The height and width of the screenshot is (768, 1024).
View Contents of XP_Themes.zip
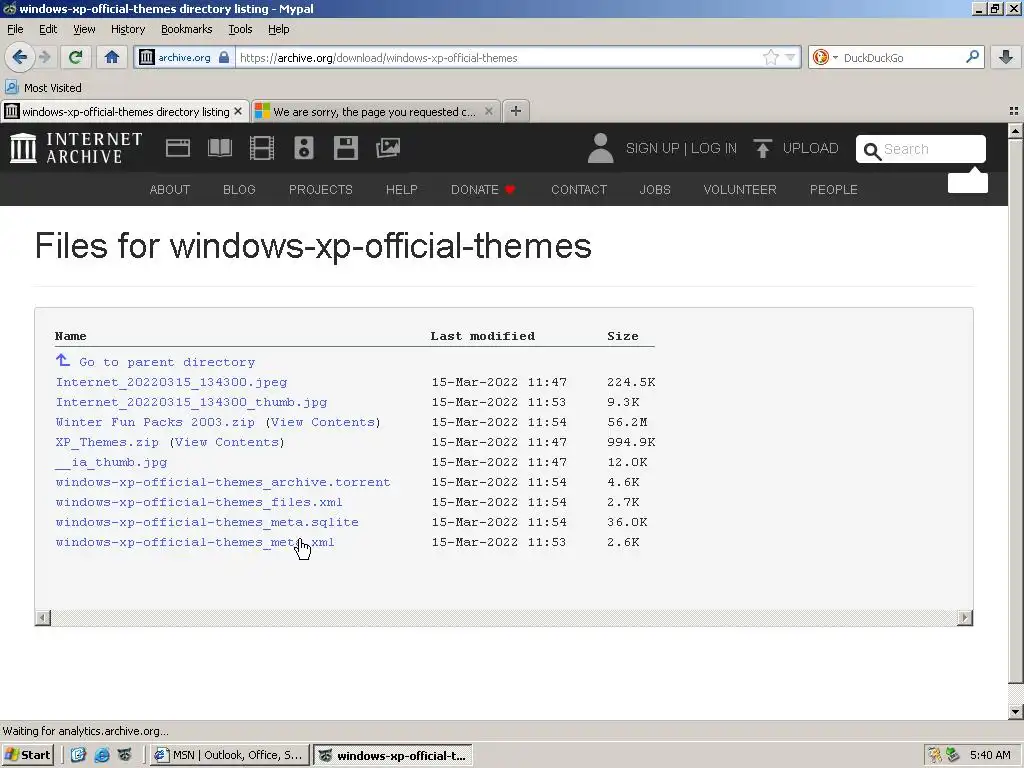[227, 442]
